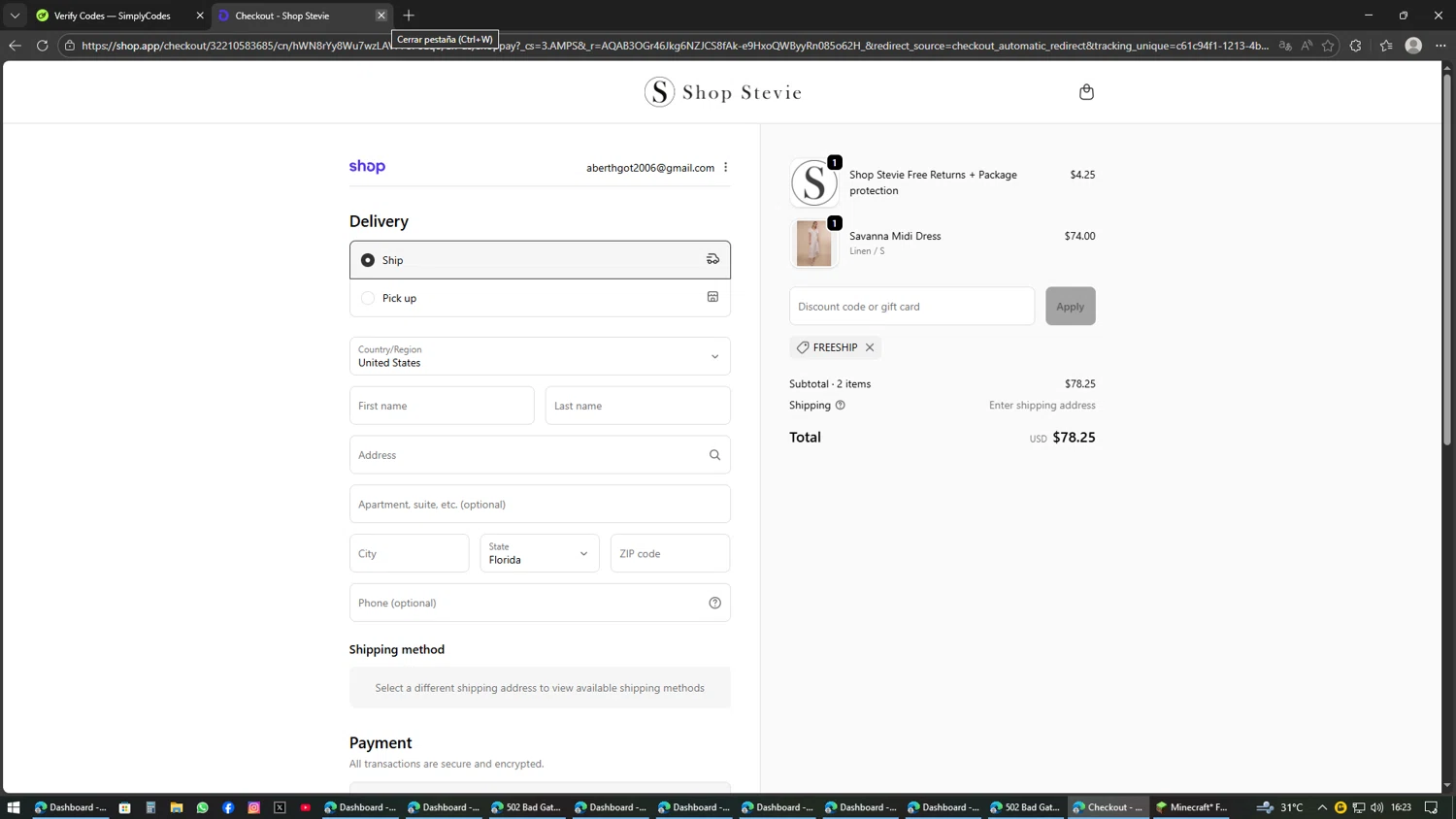Open File Explorer from the taskbar
1456x819 pixels.
177,807
